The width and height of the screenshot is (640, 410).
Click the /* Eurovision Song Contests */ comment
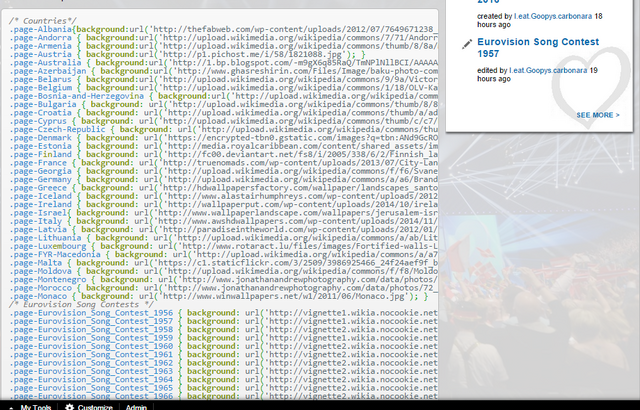tap(81, 305)
